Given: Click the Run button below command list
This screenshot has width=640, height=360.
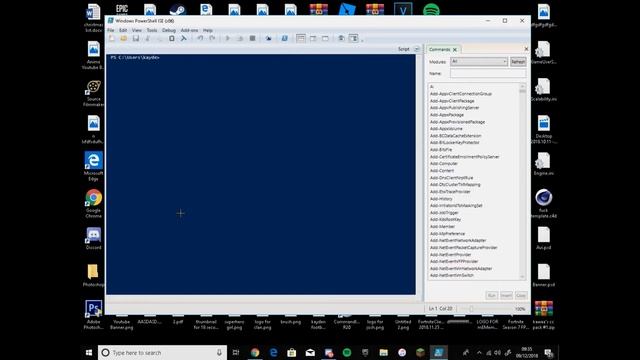Looking at the screenshot, I should 491,295.
